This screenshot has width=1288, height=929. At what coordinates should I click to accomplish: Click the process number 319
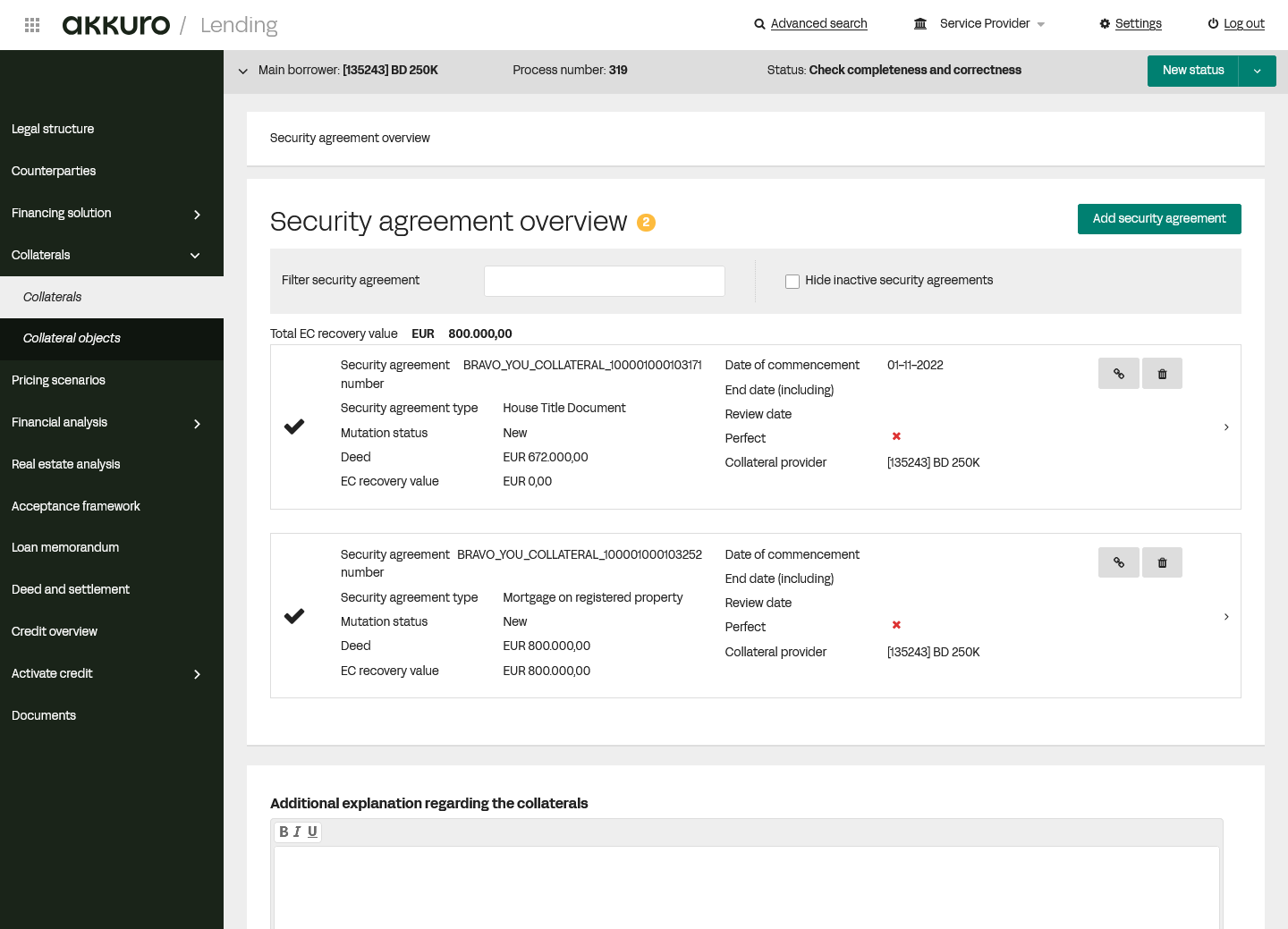tap(618, 70)
